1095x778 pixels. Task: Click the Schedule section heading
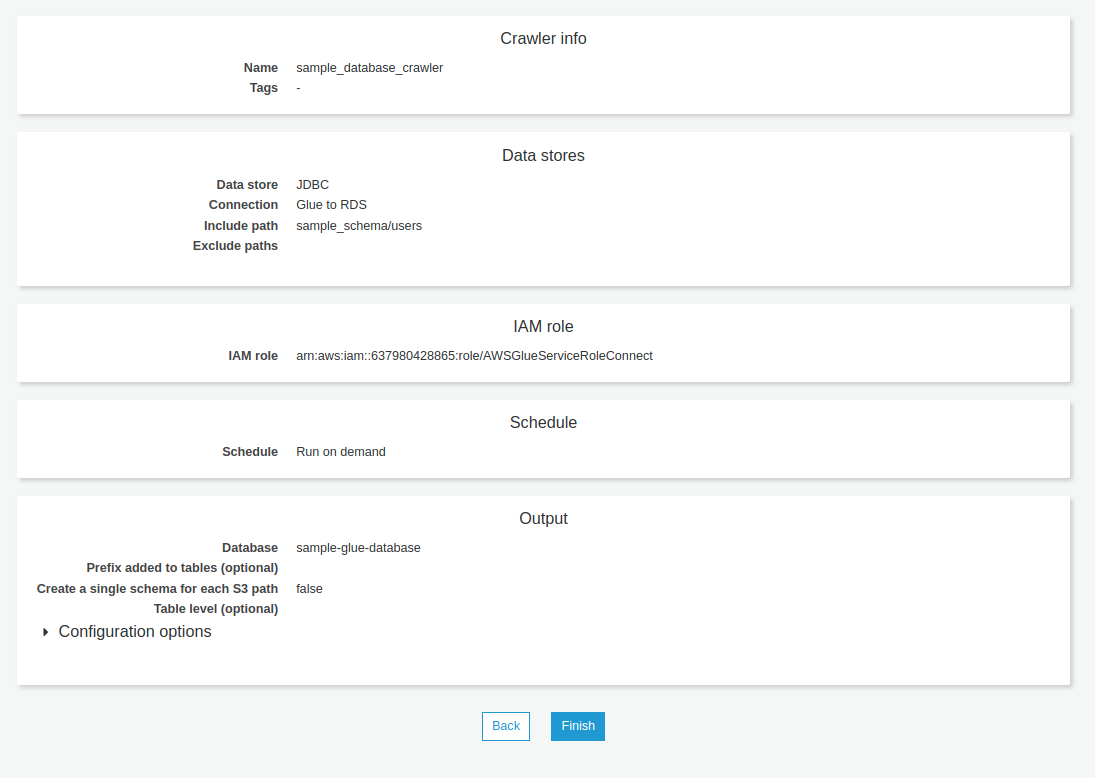click(543, 423)
